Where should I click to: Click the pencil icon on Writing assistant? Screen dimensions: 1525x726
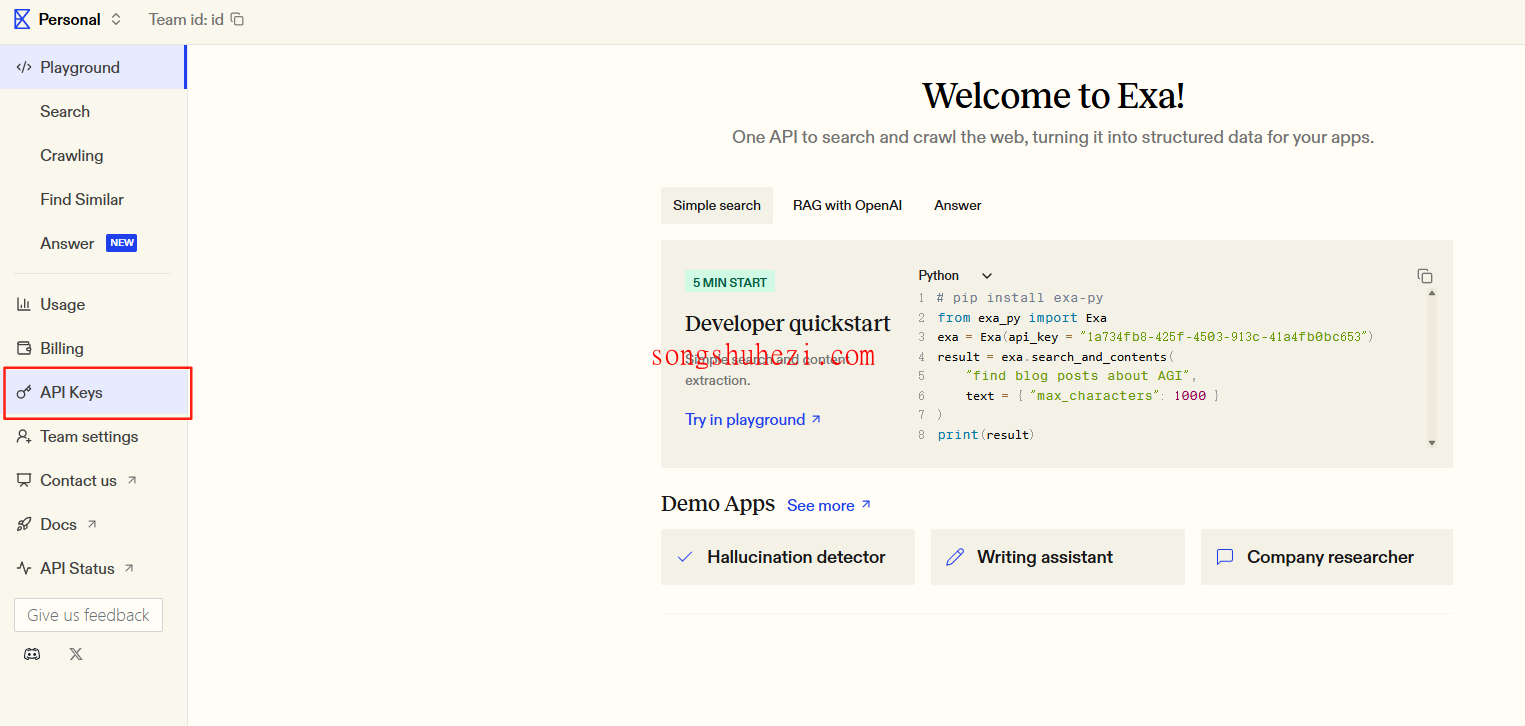[x=955, y=557]
